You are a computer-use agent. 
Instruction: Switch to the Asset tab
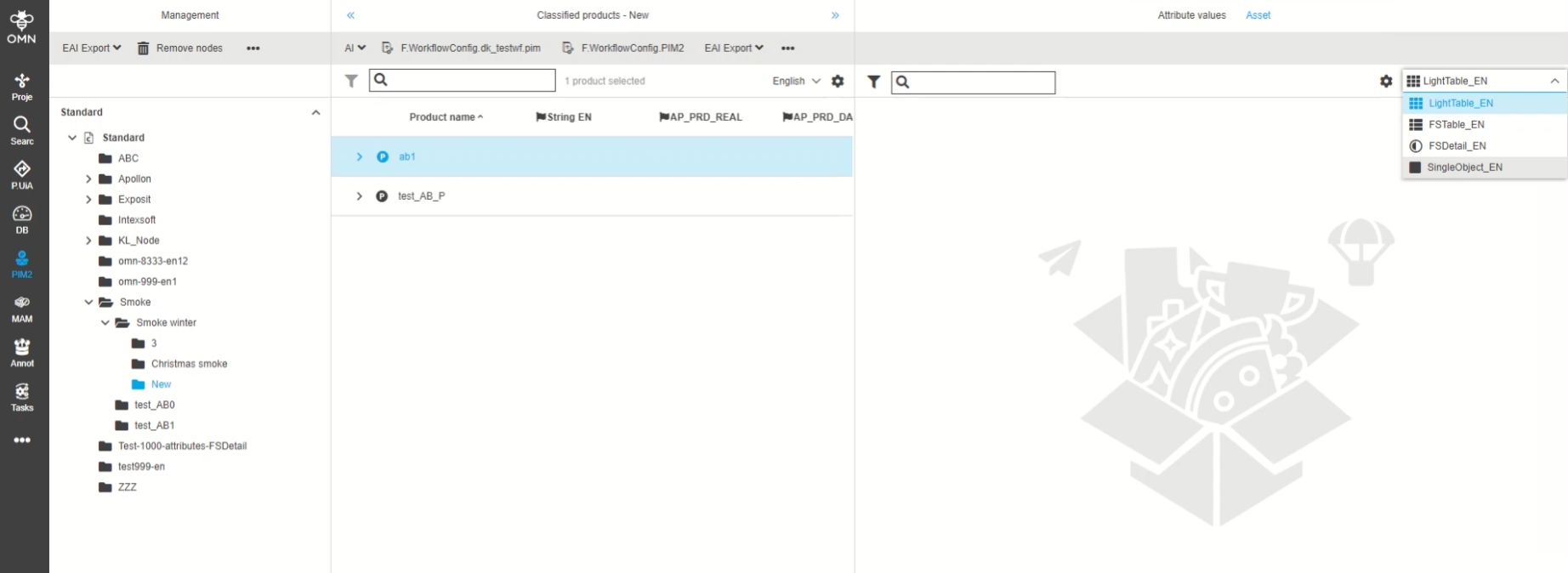1258,15
